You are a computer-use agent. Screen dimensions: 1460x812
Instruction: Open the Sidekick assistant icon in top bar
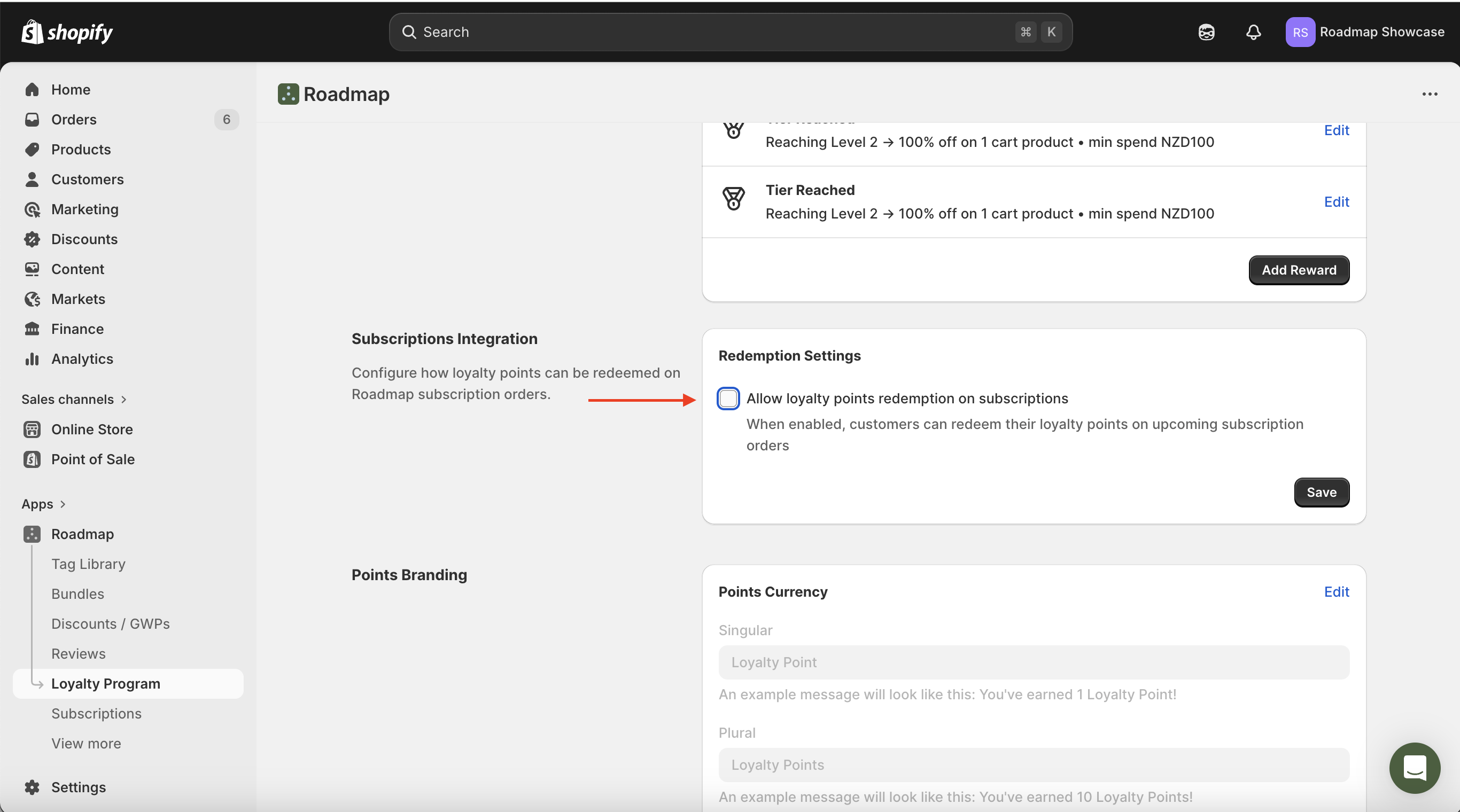(x=1206, y=32)
